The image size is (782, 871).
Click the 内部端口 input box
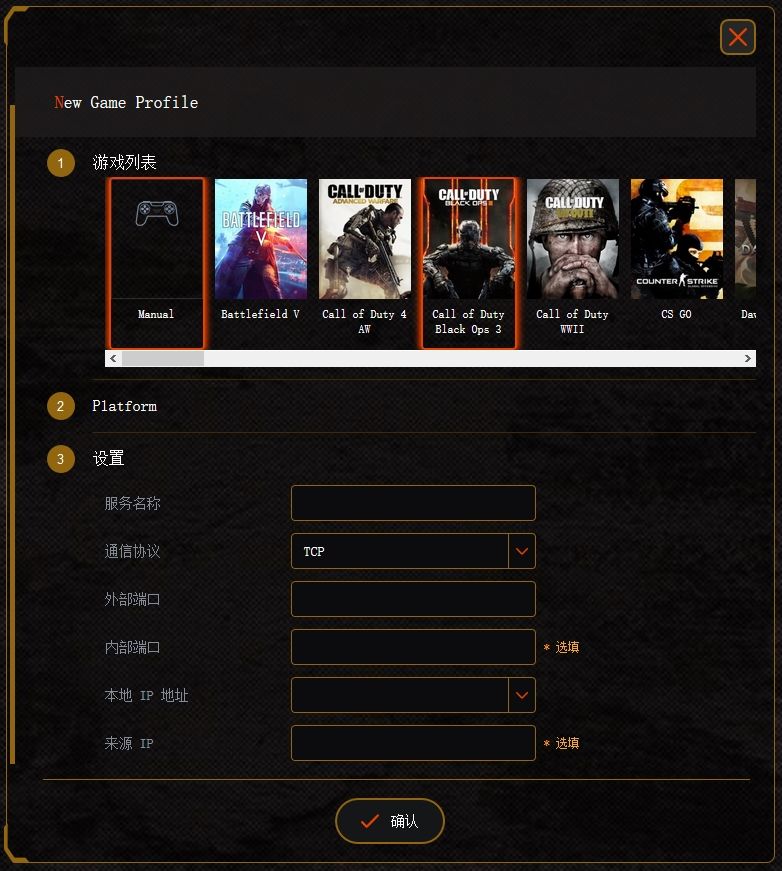(413, 647)
